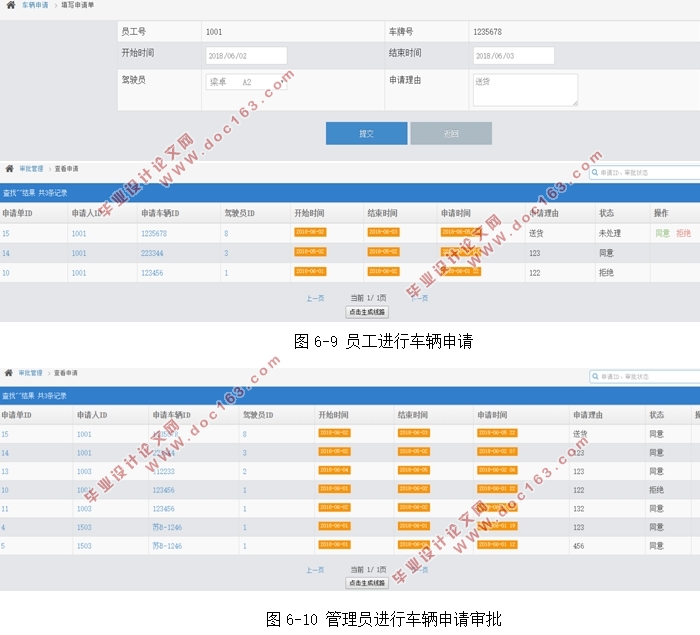700x635 pixels.
Task: Click the 结束时间 date field 2018/06/03
Action: point(513,56)
